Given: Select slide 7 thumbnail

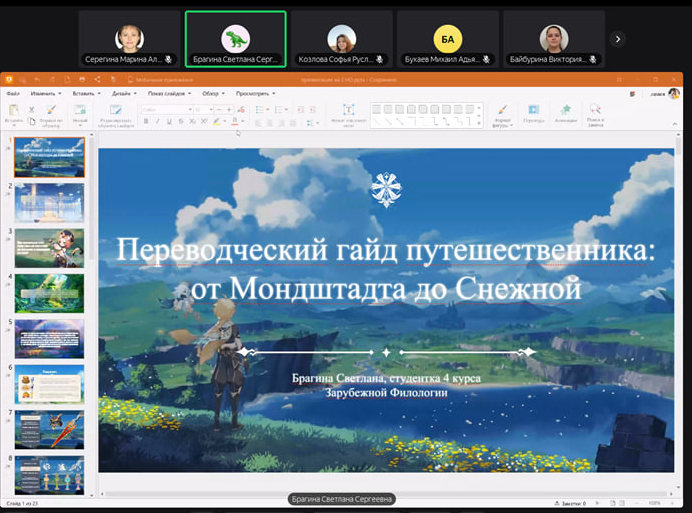Looking at the screenshot, I should [49, 430].
